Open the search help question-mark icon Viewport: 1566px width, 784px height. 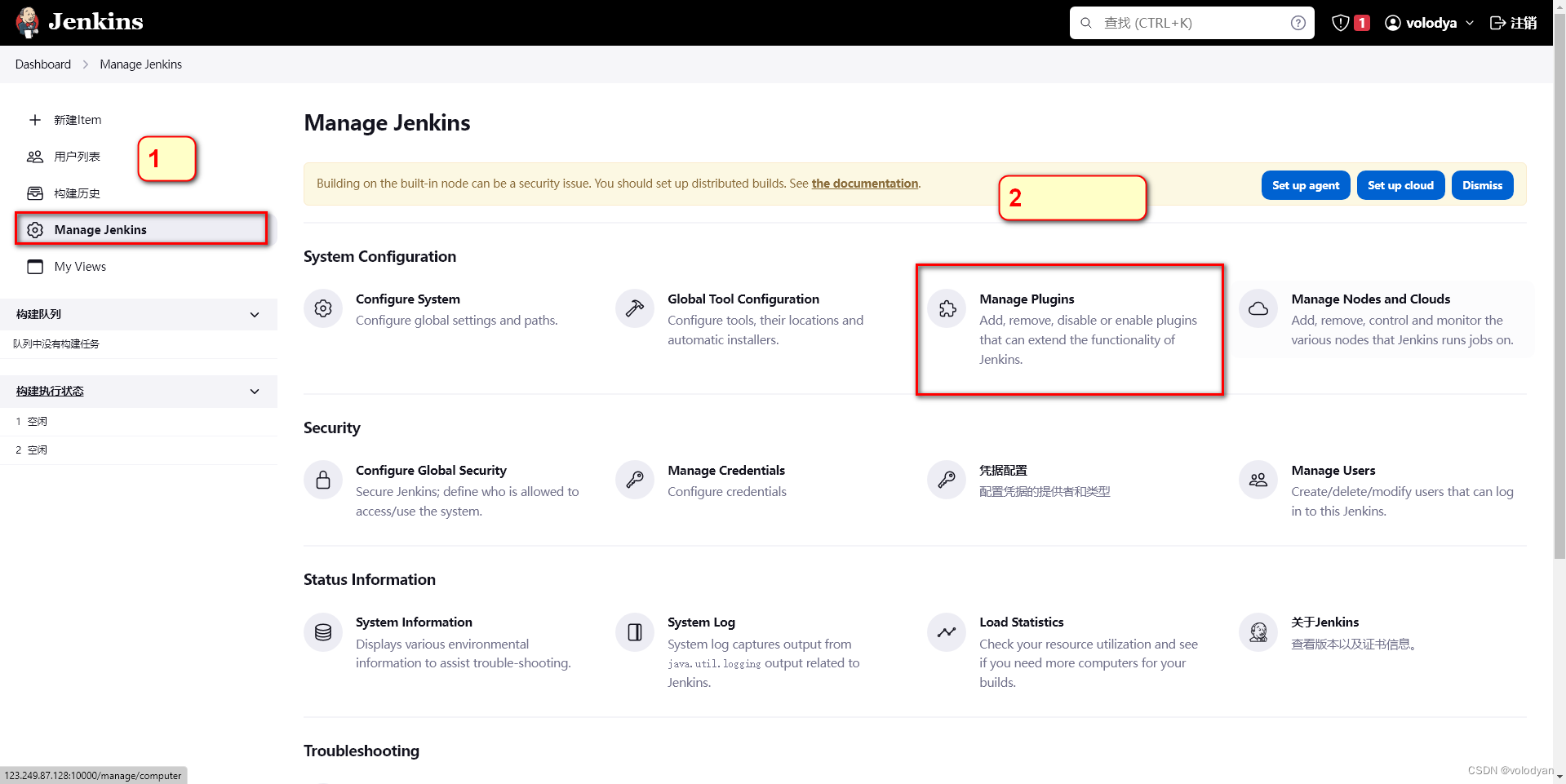tap(1298, 23)
